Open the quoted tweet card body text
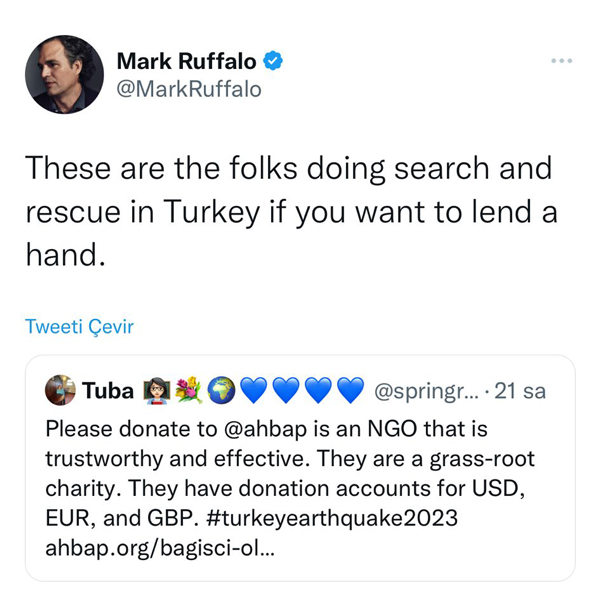The width and height of the screenshot is (600, 611). [x=290, y=489]
